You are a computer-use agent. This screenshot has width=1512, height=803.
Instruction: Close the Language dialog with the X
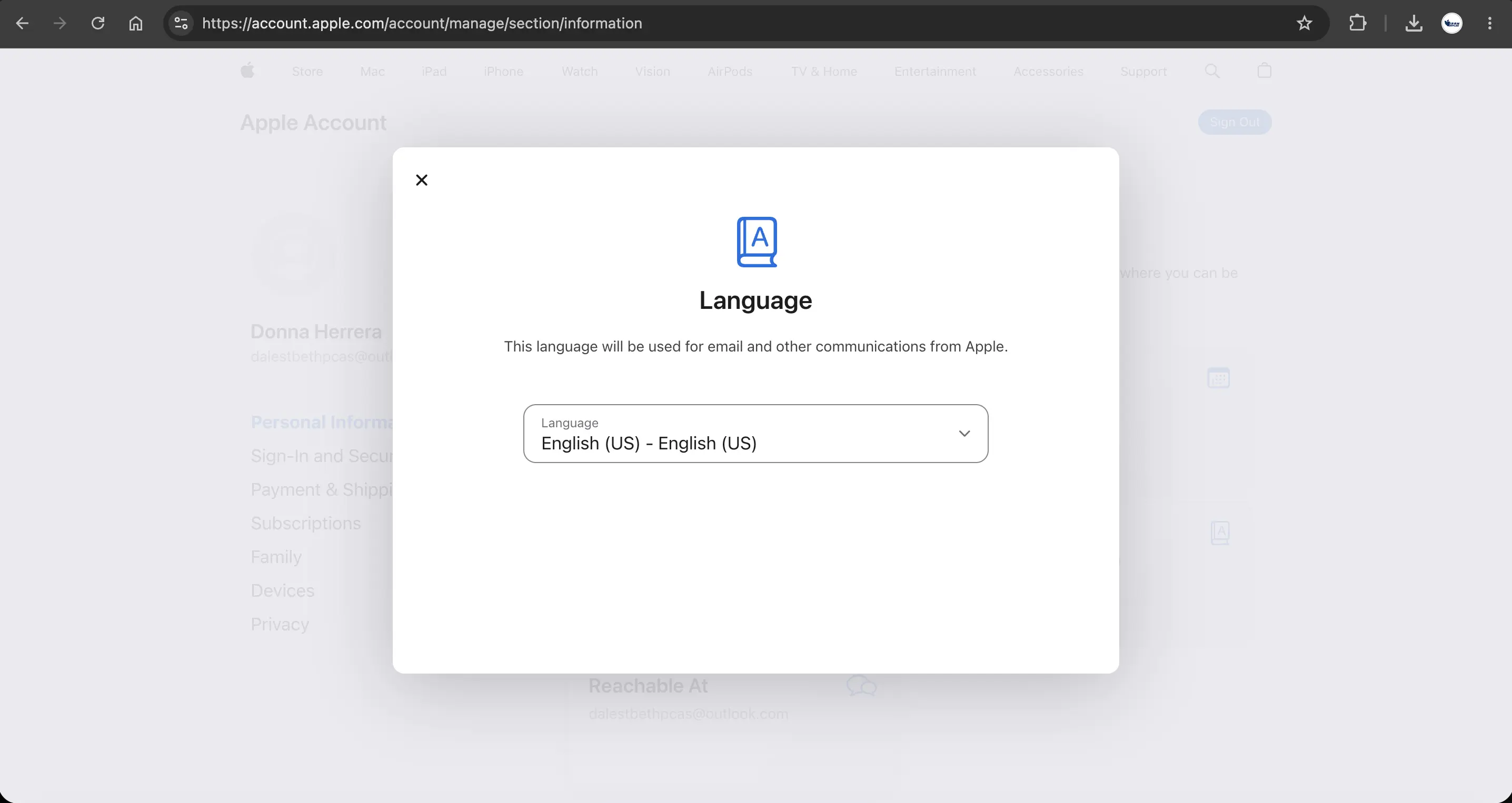[x=422, y=180]
